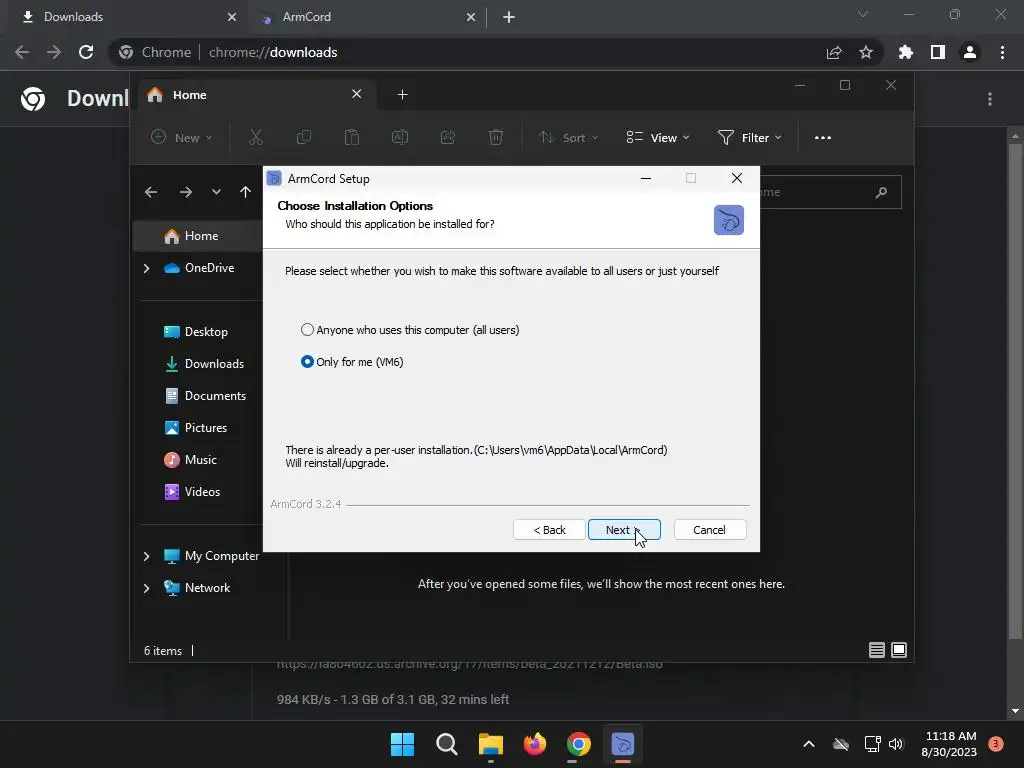Click the File Explorer forward arrow
The height and width of the screenshot is (768, 1024).
185,192
